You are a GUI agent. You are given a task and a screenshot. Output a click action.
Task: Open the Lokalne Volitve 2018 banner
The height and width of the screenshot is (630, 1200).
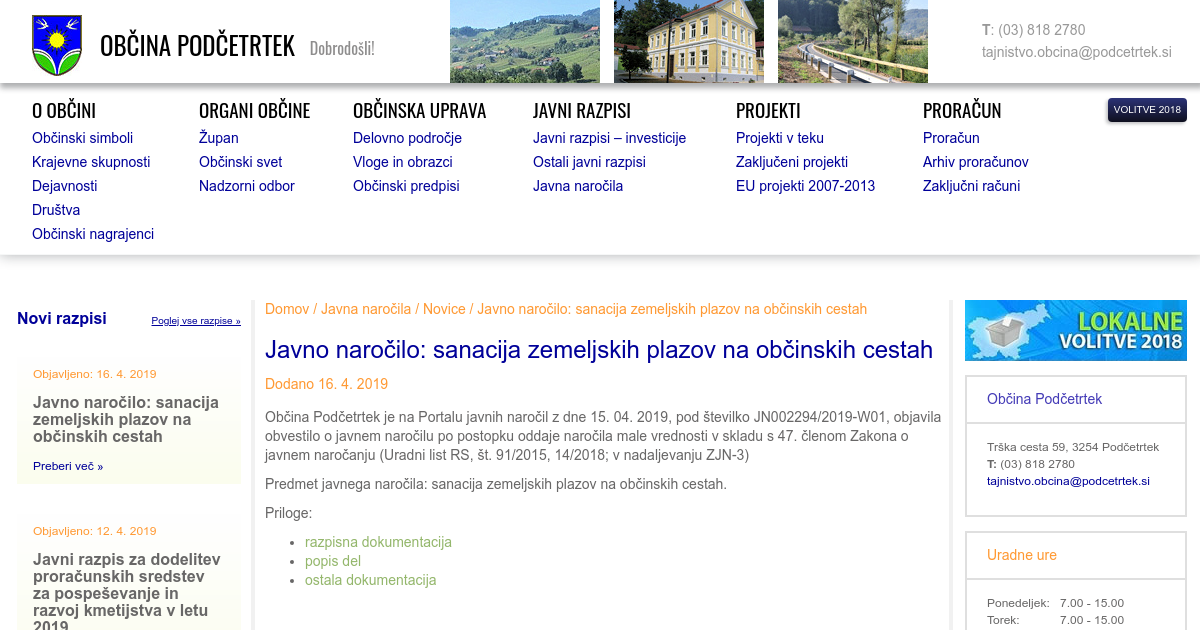1075,330
